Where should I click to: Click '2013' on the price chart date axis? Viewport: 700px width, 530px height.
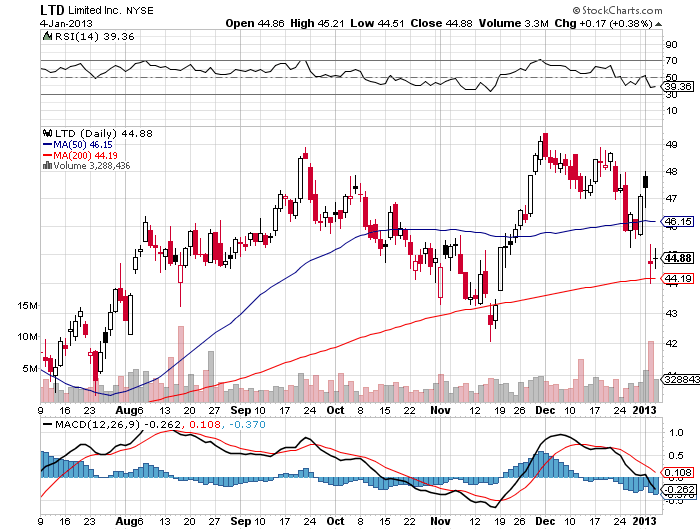645,410
